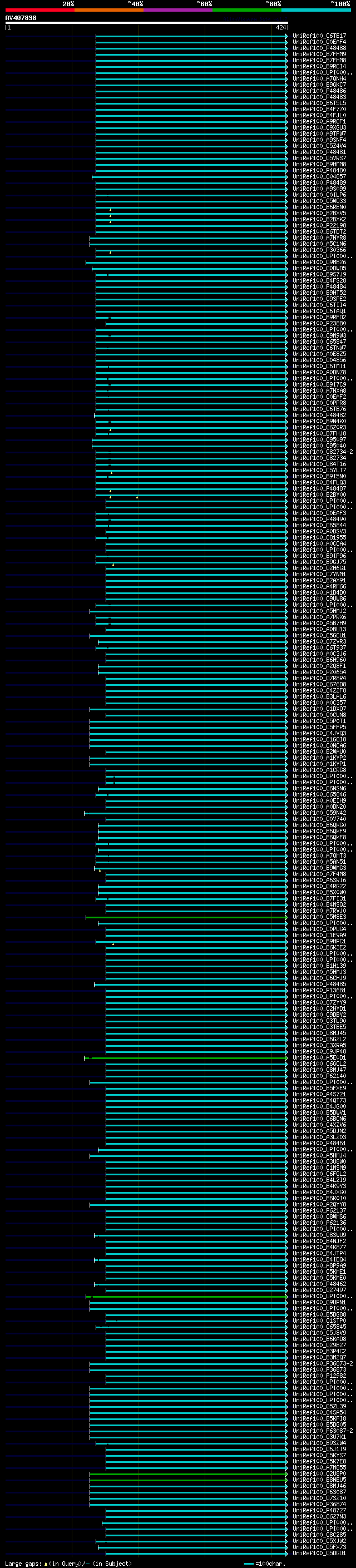Viewport: 356px width, 1568px height.
Task: Open hit UniRef100_A7QNH4
Action: pos(319,78)
